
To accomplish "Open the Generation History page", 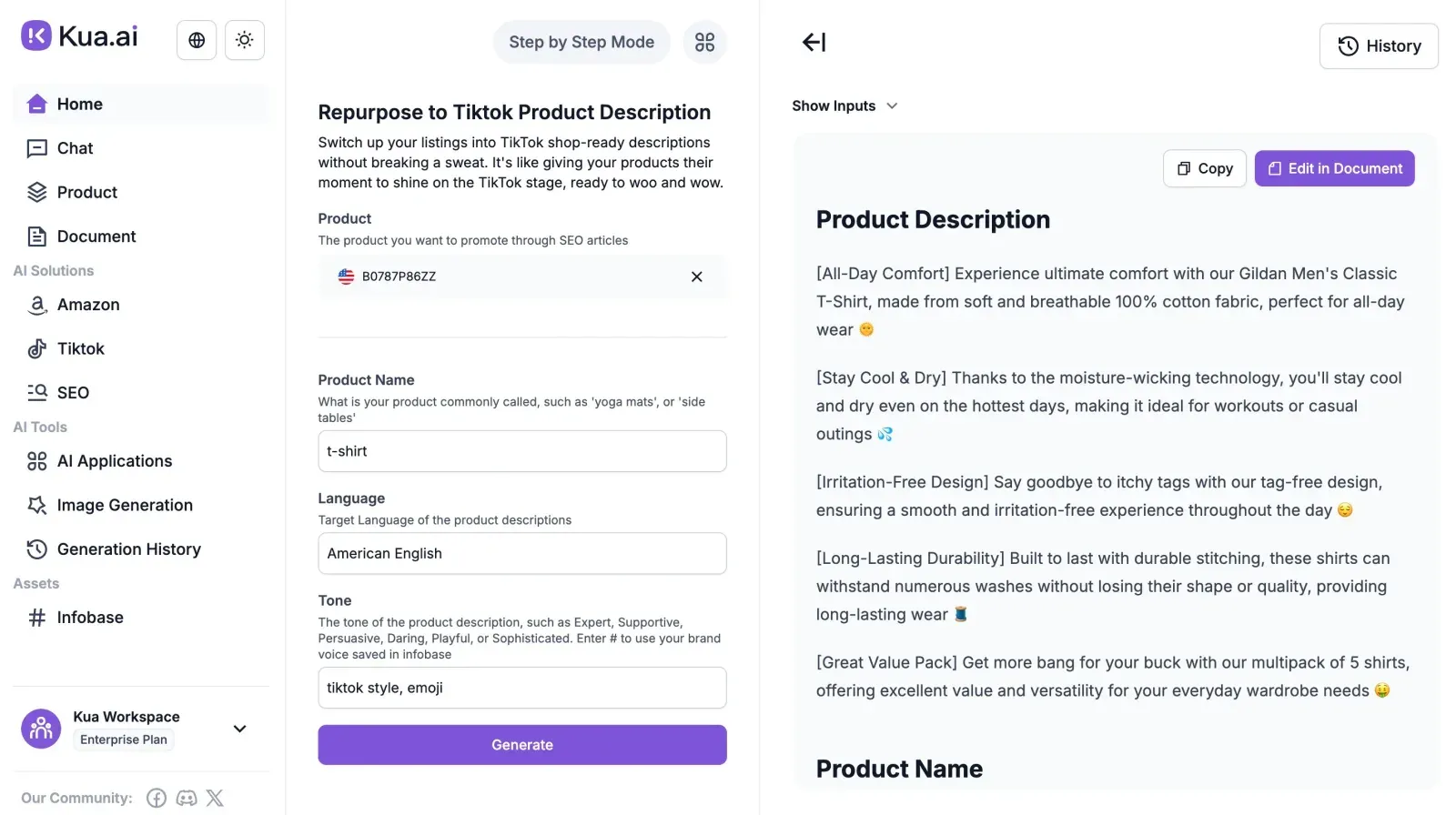I will pyautogui.click(x=128, y=548).
